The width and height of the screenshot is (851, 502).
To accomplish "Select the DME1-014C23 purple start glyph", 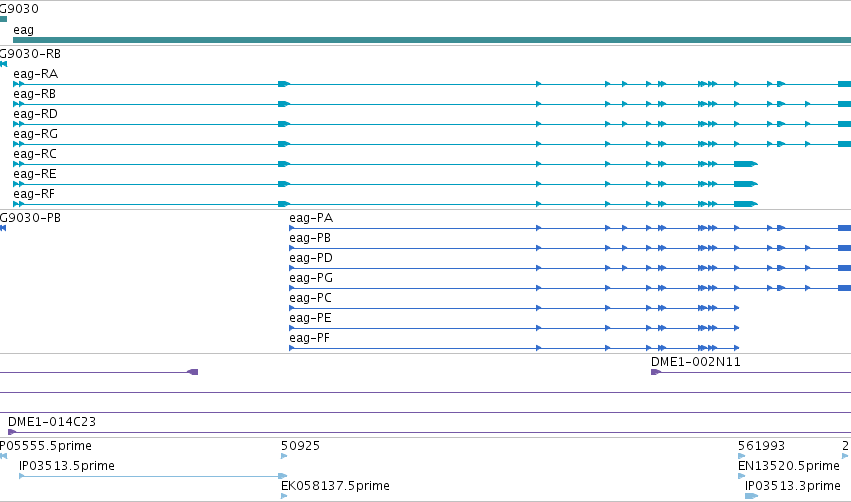I will pyautogui.click(x=12, y=432).
